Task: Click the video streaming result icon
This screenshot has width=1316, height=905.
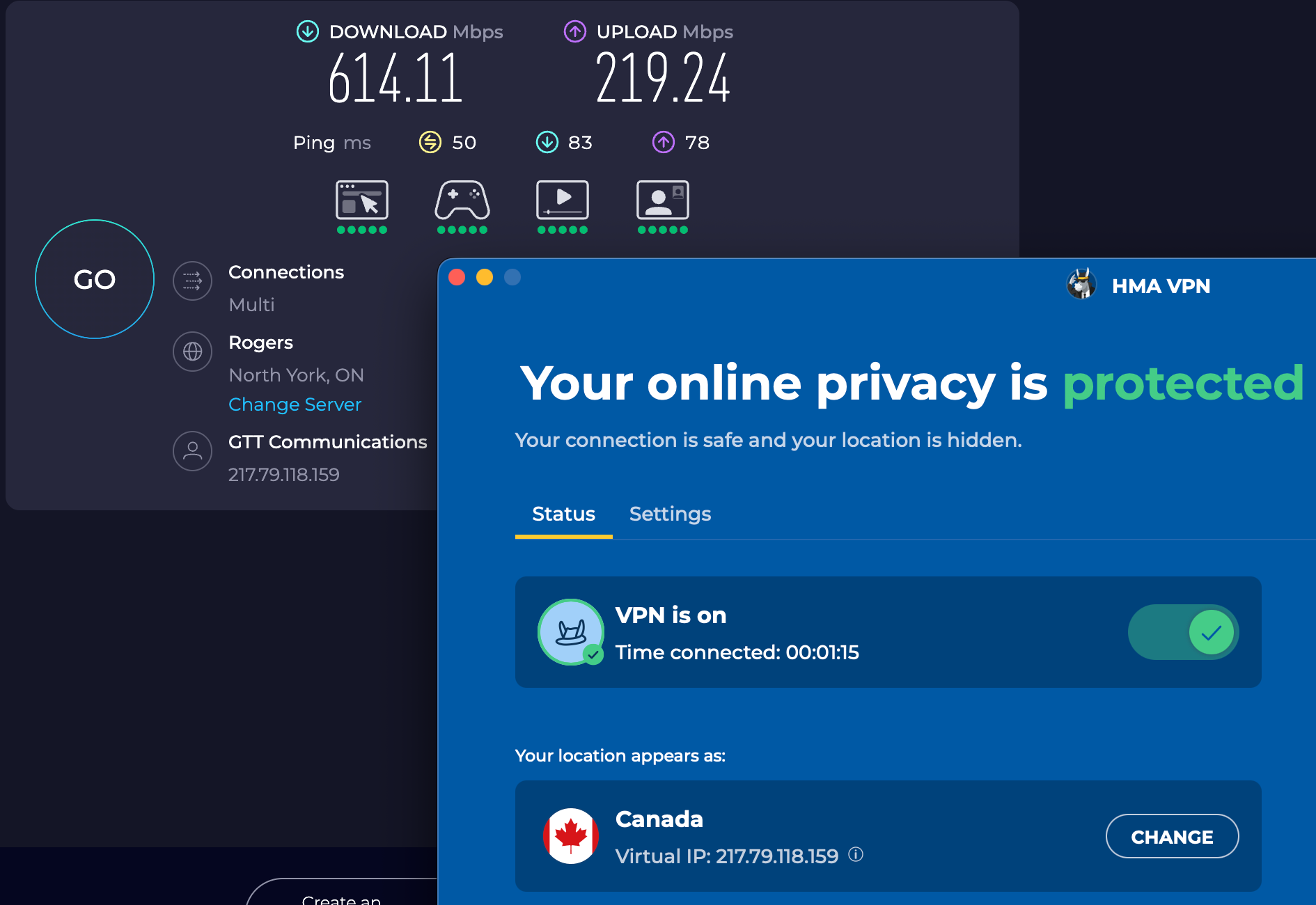Action: point(562,201)
